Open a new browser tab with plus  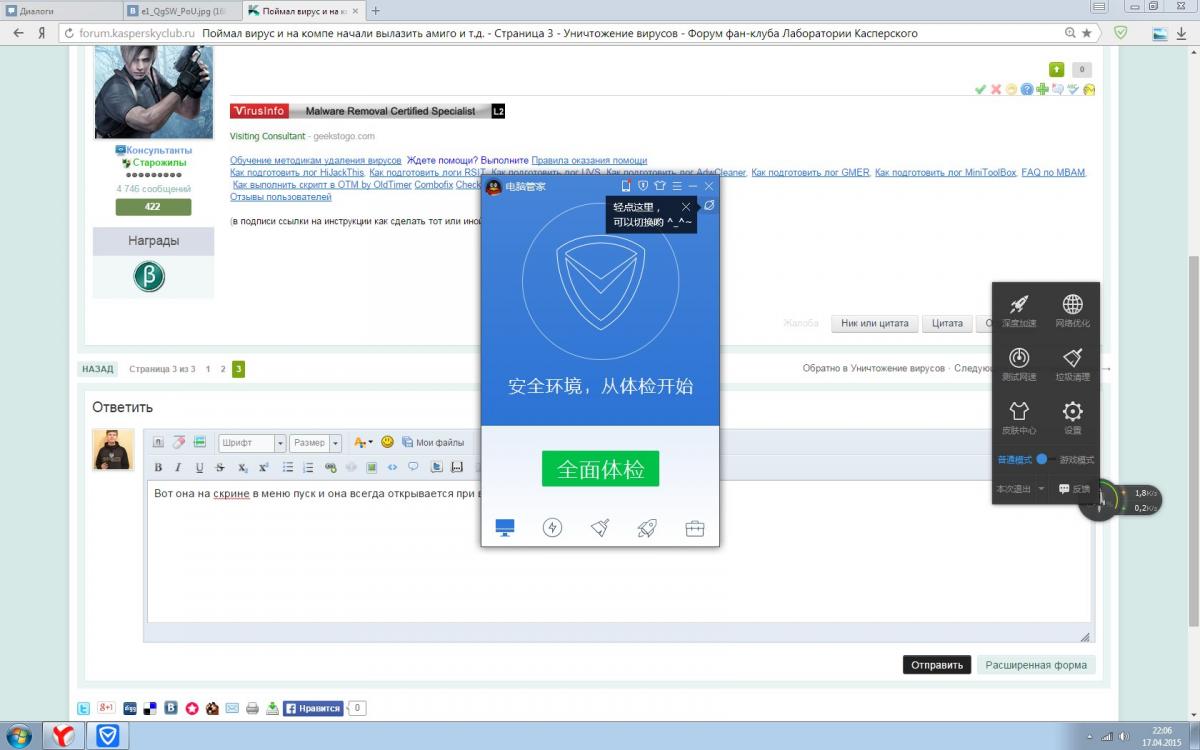click(x=375, y=10)
